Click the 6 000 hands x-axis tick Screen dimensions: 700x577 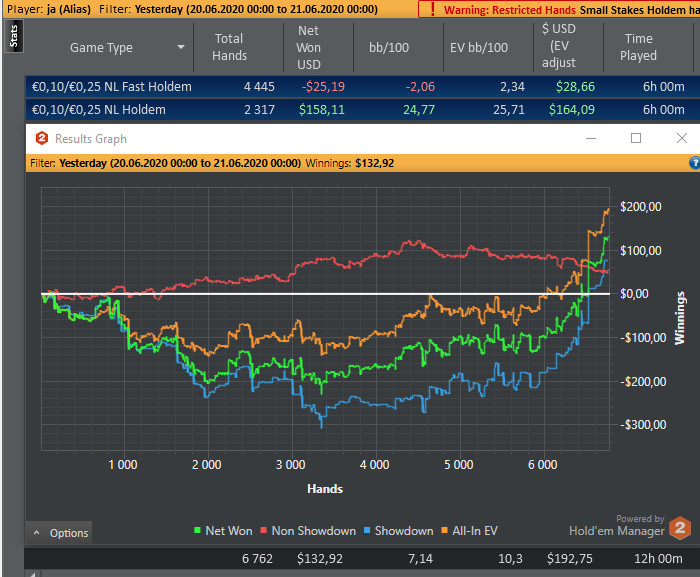[542, 464]
